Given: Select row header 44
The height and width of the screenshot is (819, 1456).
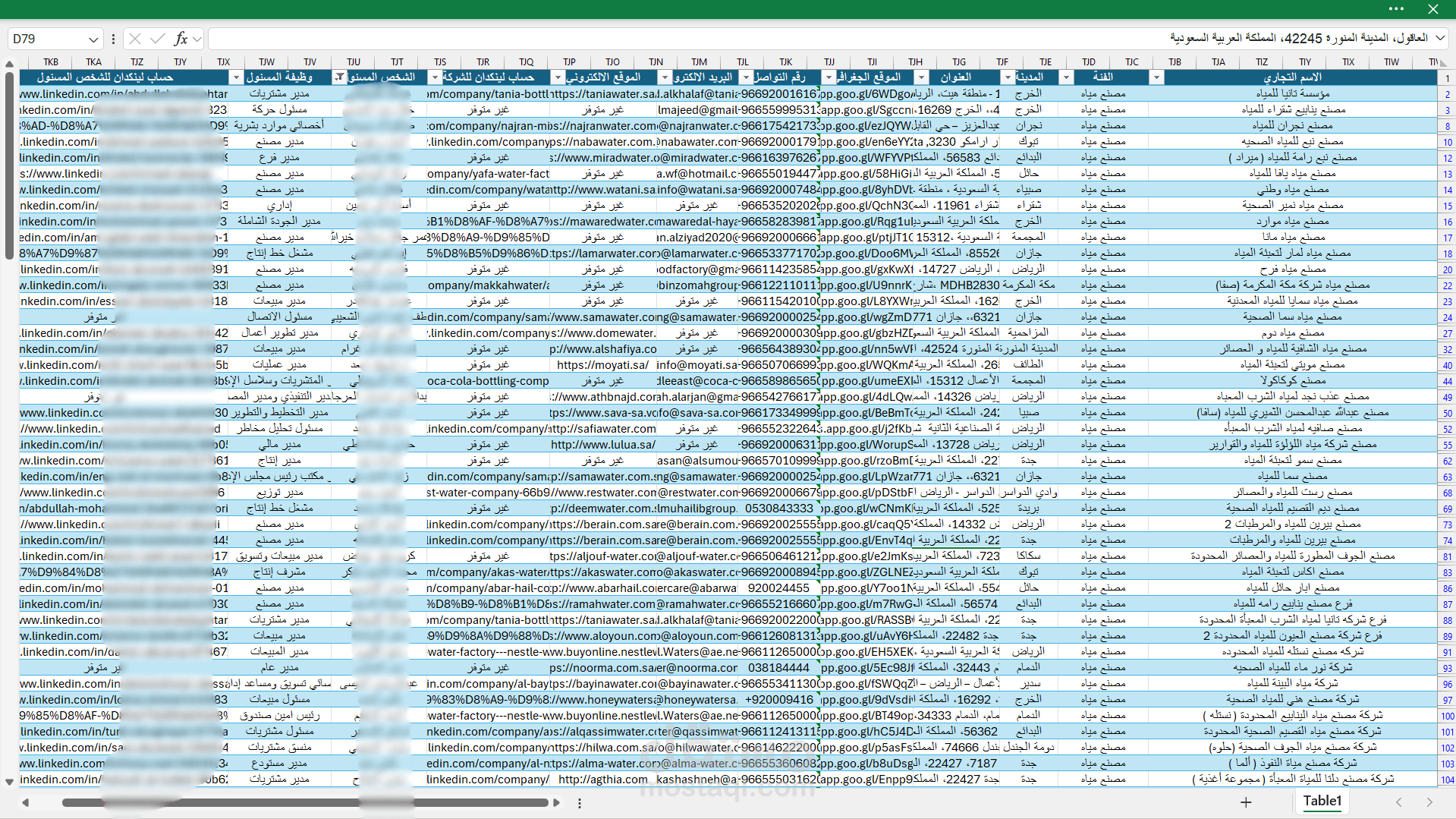Looking at the screenshot, I should tap(1447, 382).
